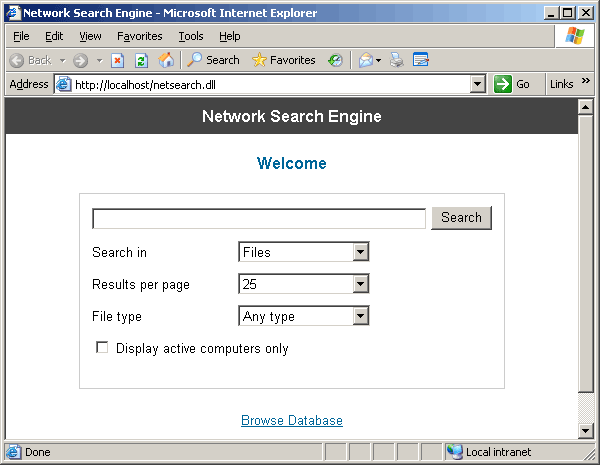Click the Forward navigation arrow icon

[x=80, y=60]
